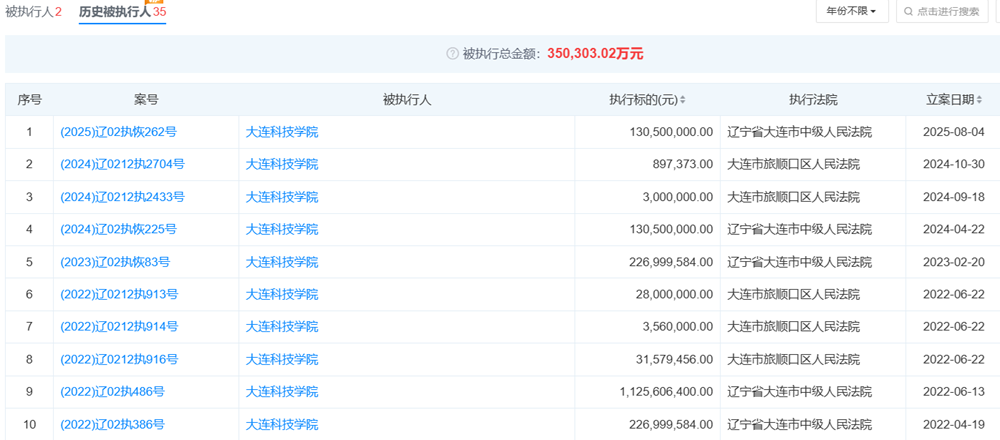Click 大连科技学院 in row 2

coord(282,165)
